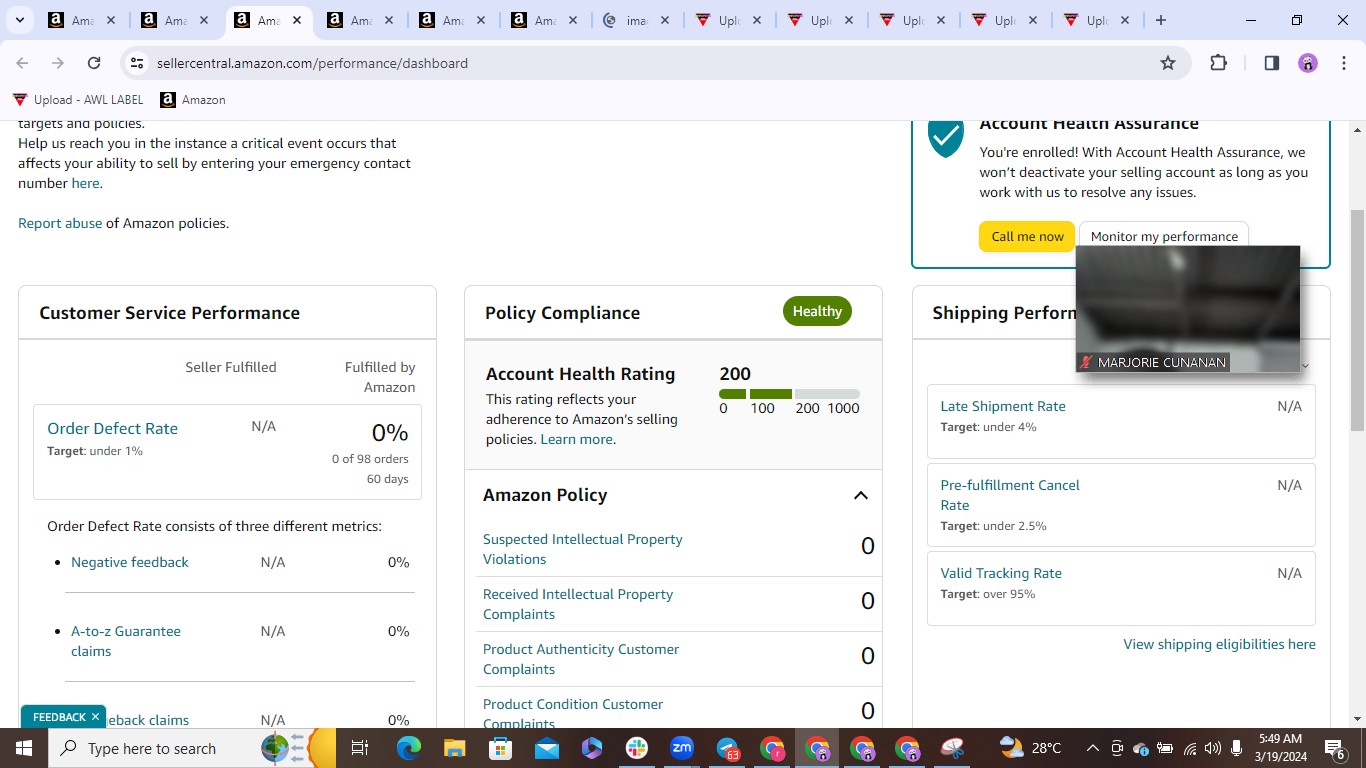Open Chrome's three-dot menu
The height and width of the screenshot is (768, 1366).
[1342, 63]
